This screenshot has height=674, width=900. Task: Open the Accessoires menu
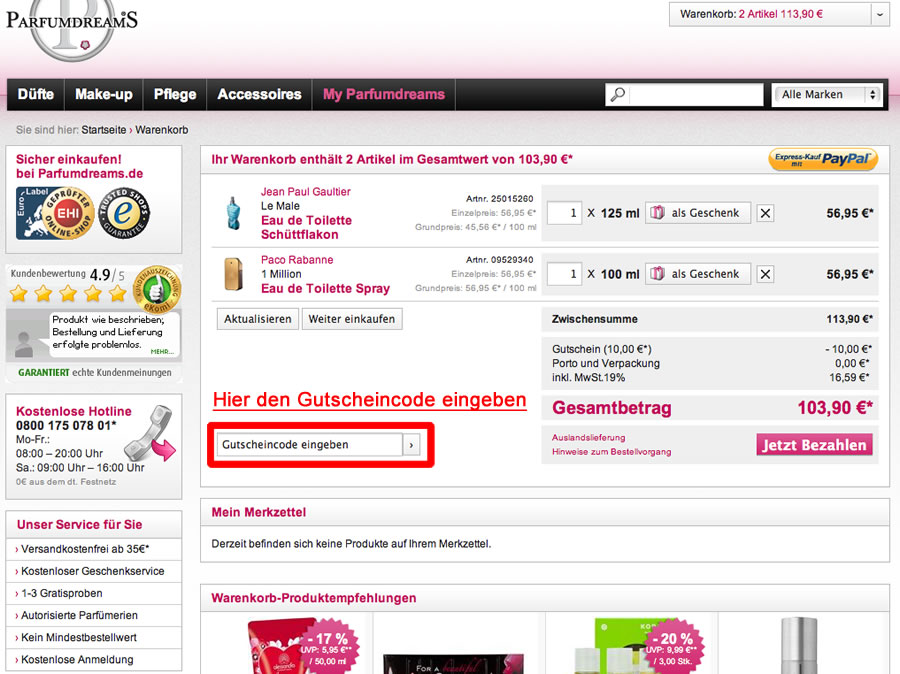click(x=259, y=94)
